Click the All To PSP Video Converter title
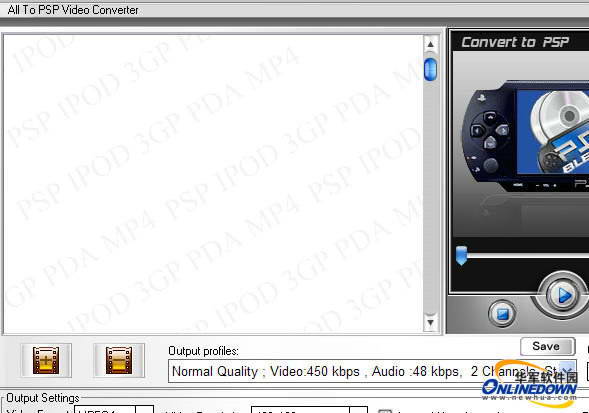This screenshot has height=413, width=589. (x=73, y=10)
